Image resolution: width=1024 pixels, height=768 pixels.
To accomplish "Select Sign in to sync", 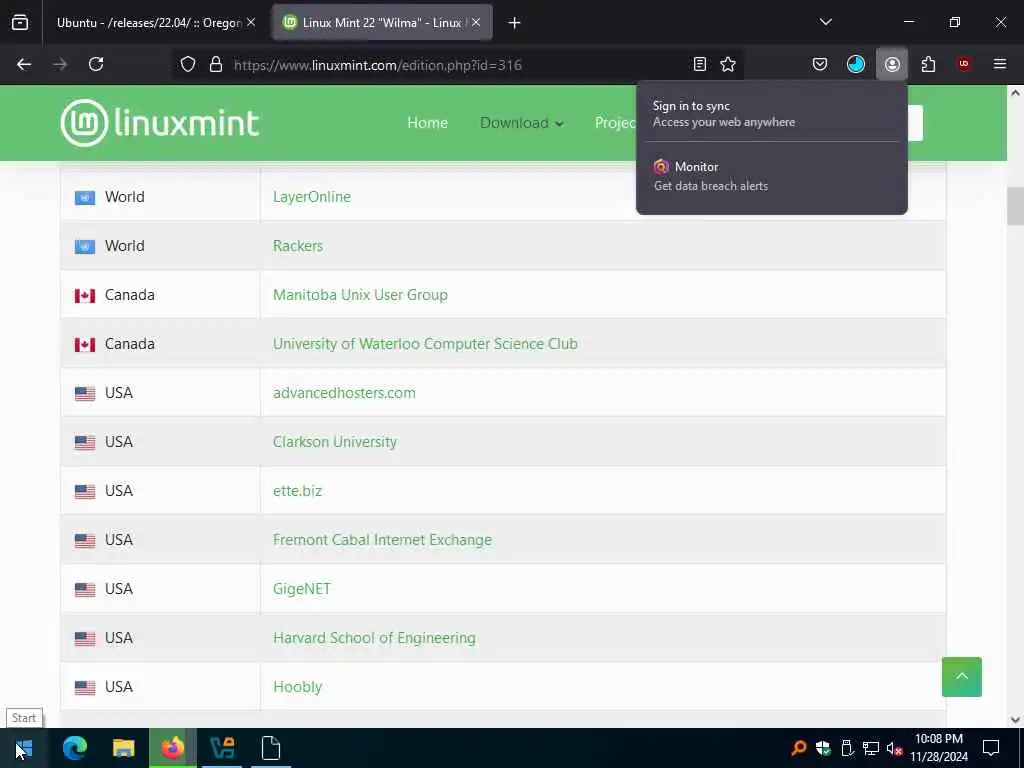I will coord(771,113).
